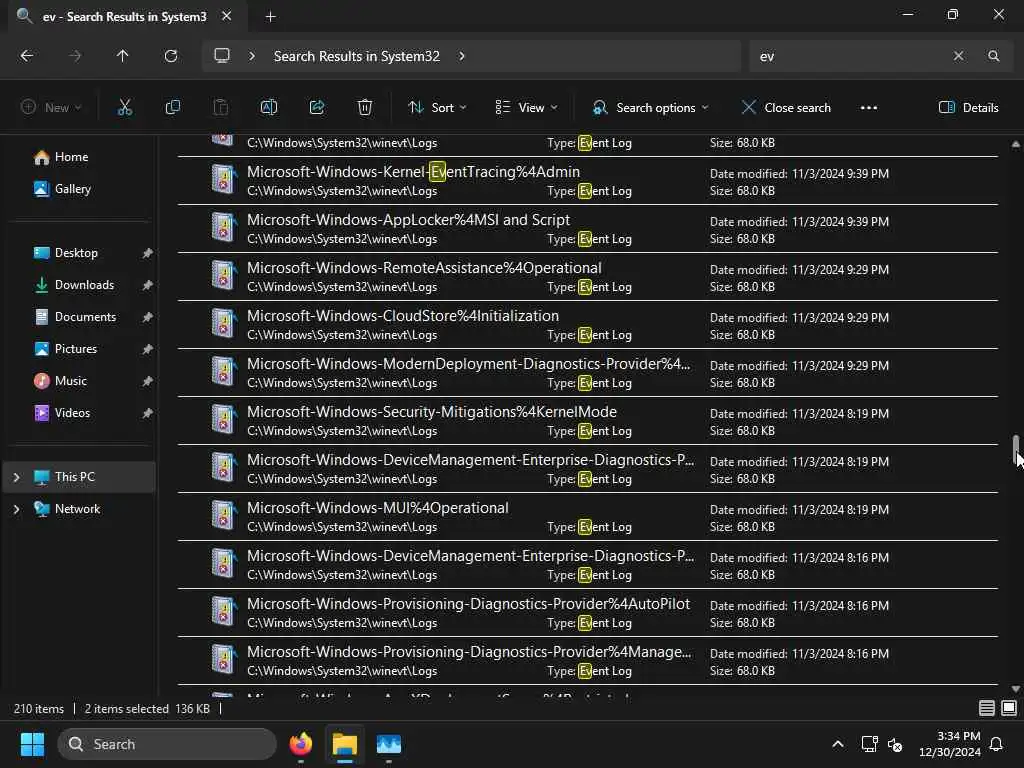Select Microsoft-Windows-MUI%4Operational file
Viewport: 1024px width, 768px height.
(x=588, y=517)
